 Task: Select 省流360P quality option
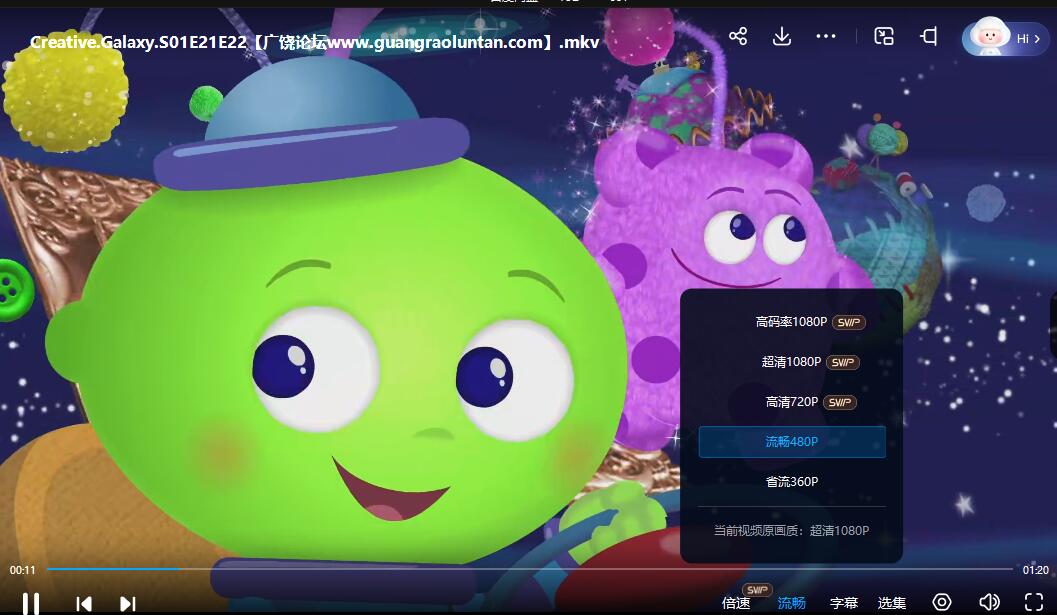(792, 481)
